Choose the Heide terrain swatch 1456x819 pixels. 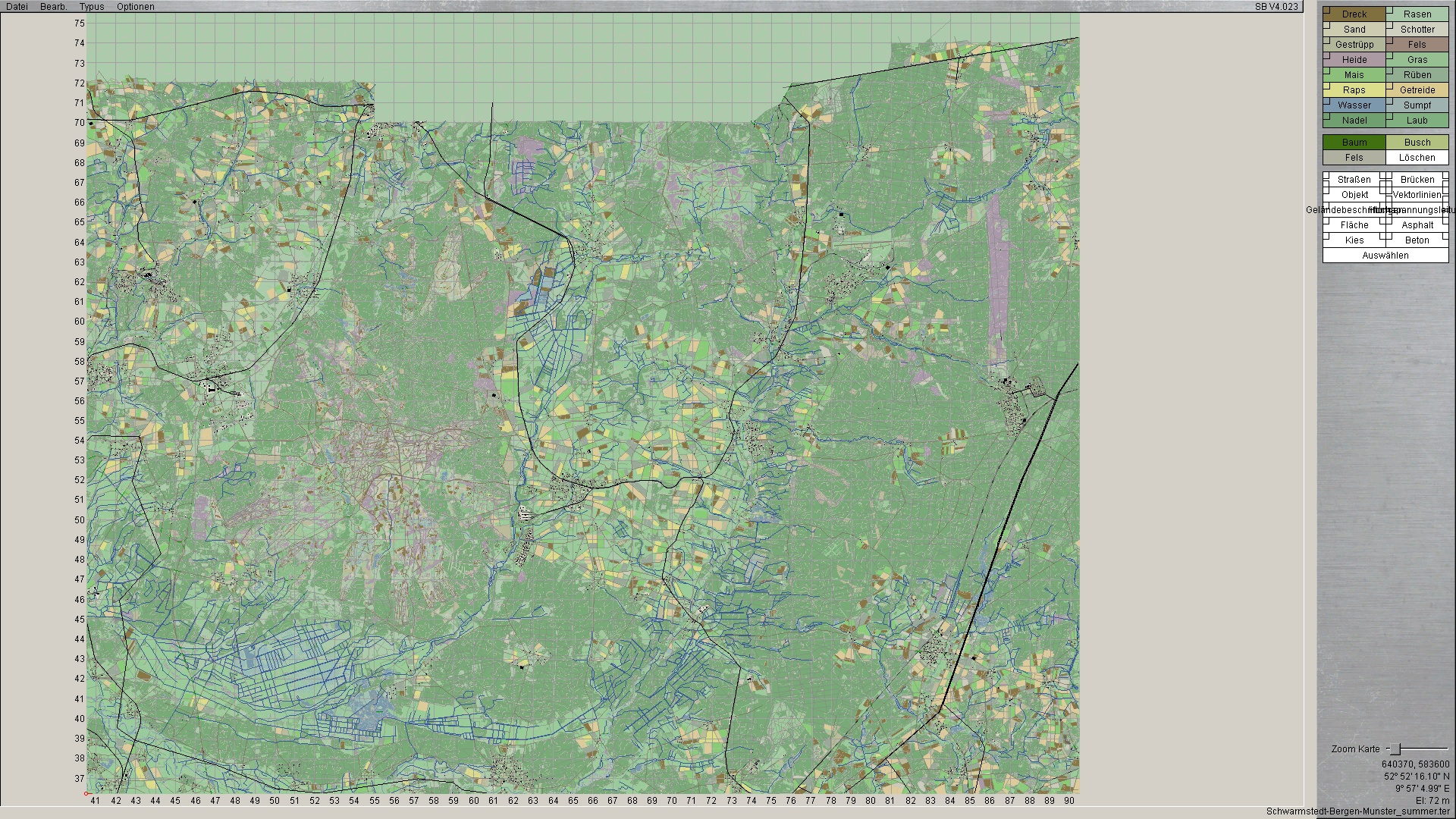tap(1354, 60)
